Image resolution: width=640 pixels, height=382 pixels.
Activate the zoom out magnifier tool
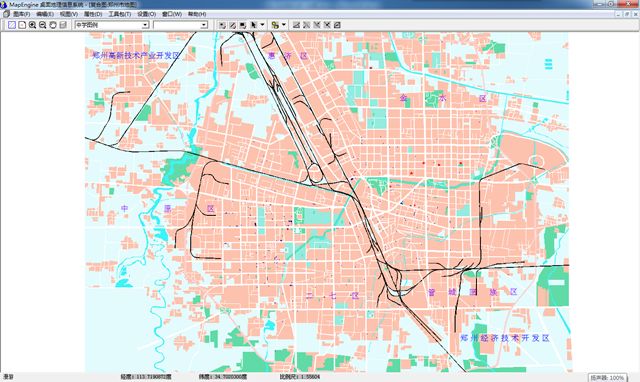click(x=42, y=25)
